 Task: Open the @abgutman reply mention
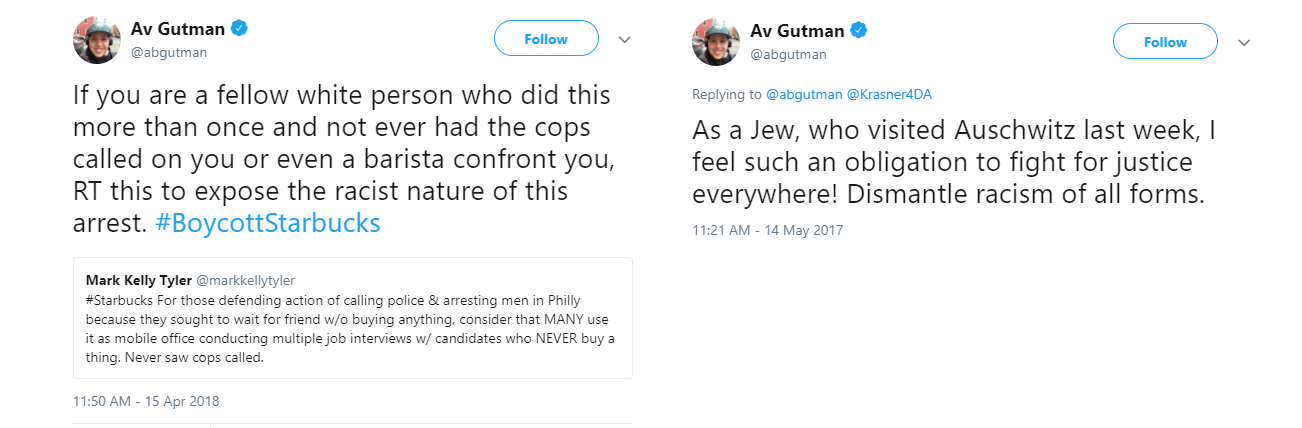coord(803,95)
